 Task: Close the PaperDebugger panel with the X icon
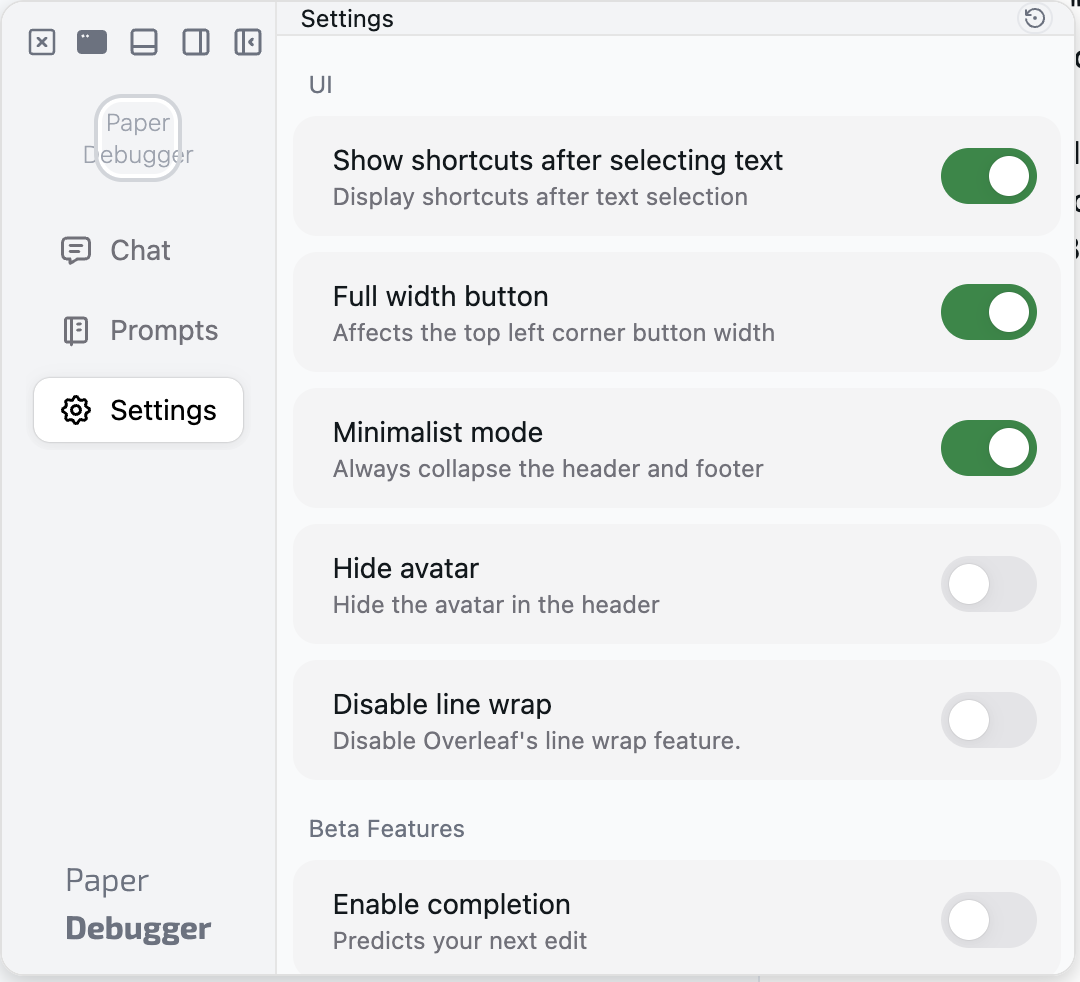tap(42, 42)
